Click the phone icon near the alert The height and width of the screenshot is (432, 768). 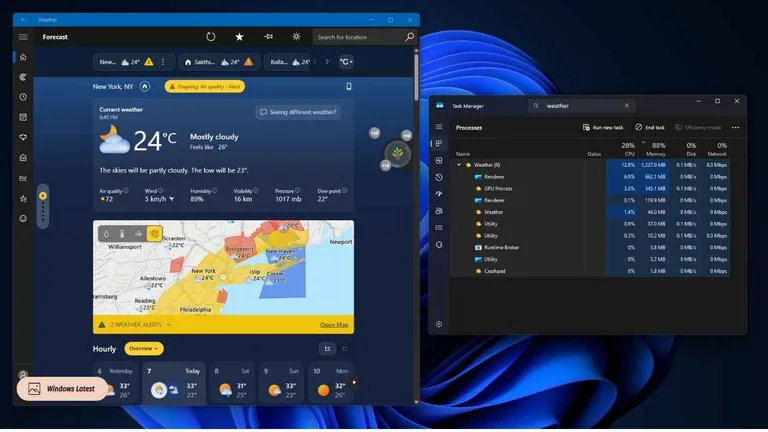(349, 87)
